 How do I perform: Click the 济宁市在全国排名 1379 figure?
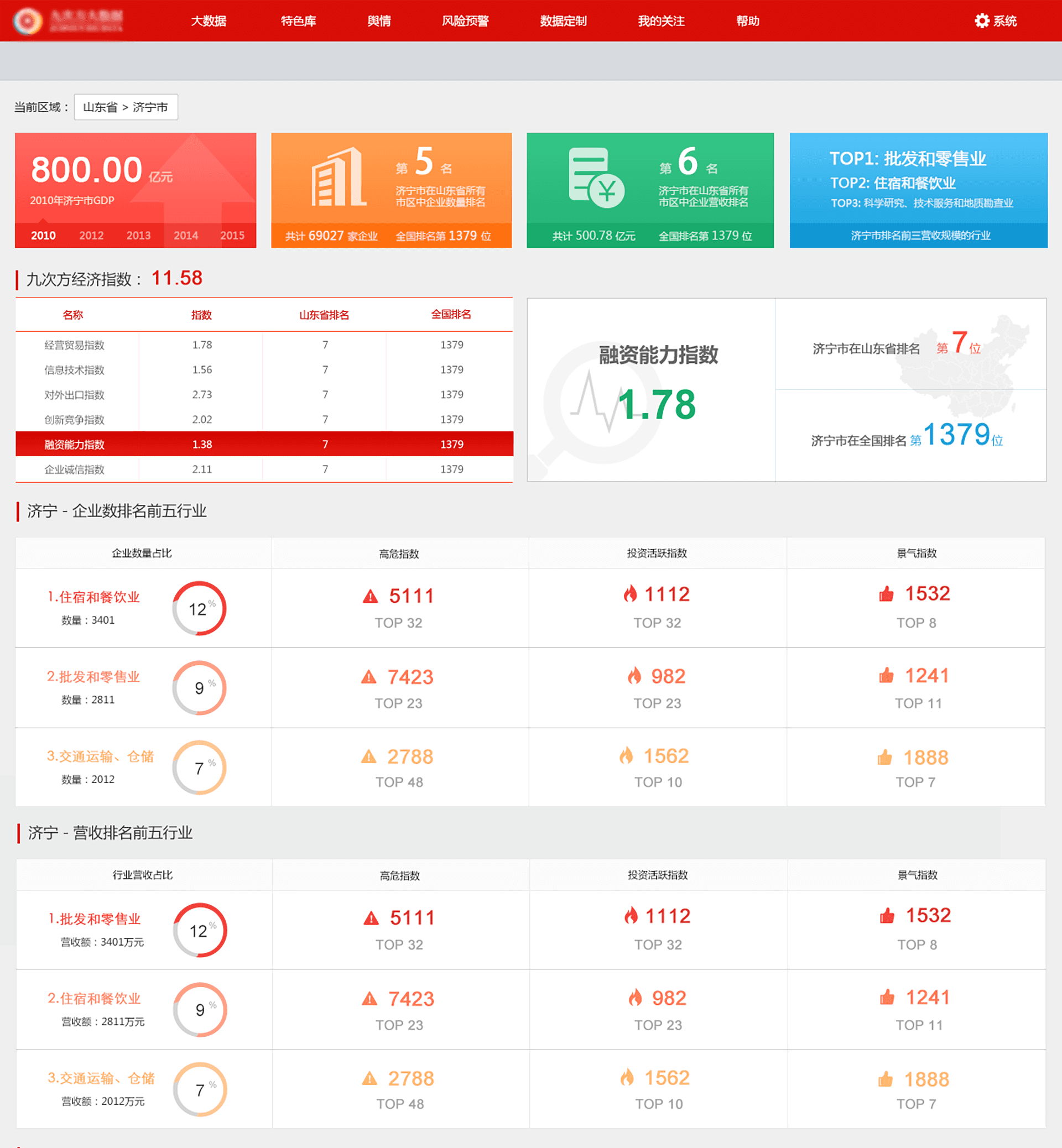[x=956, y=435]
